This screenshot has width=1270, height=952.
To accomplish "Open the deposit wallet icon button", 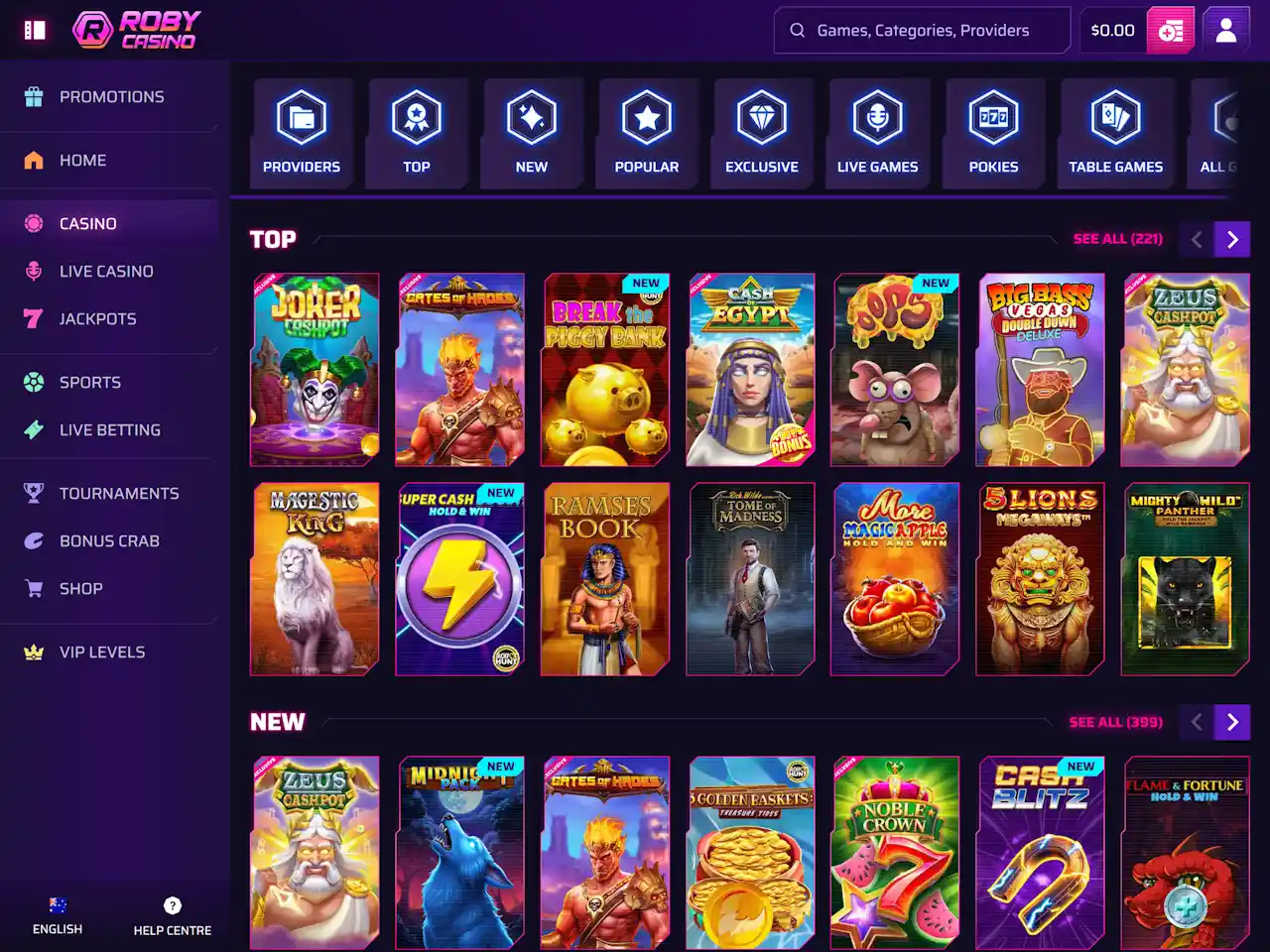I will (1171, 31).
